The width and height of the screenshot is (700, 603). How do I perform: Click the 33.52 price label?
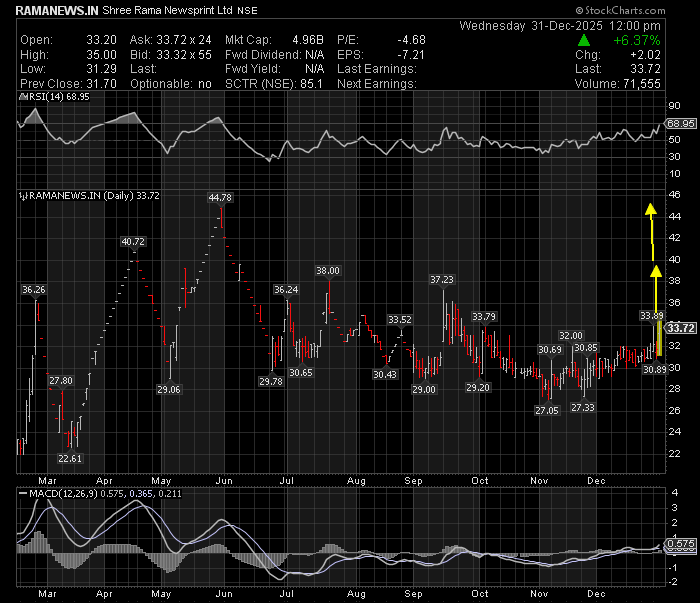(x=400, y=320)
